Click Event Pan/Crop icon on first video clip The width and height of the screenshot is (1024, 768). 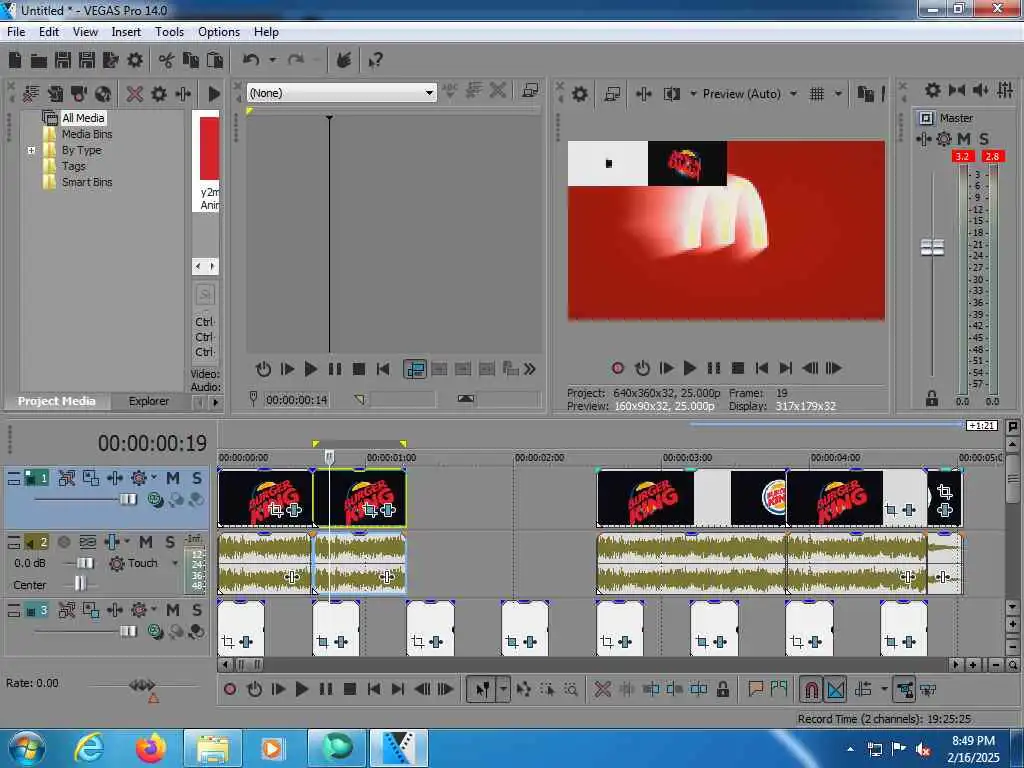pos(276,510)
